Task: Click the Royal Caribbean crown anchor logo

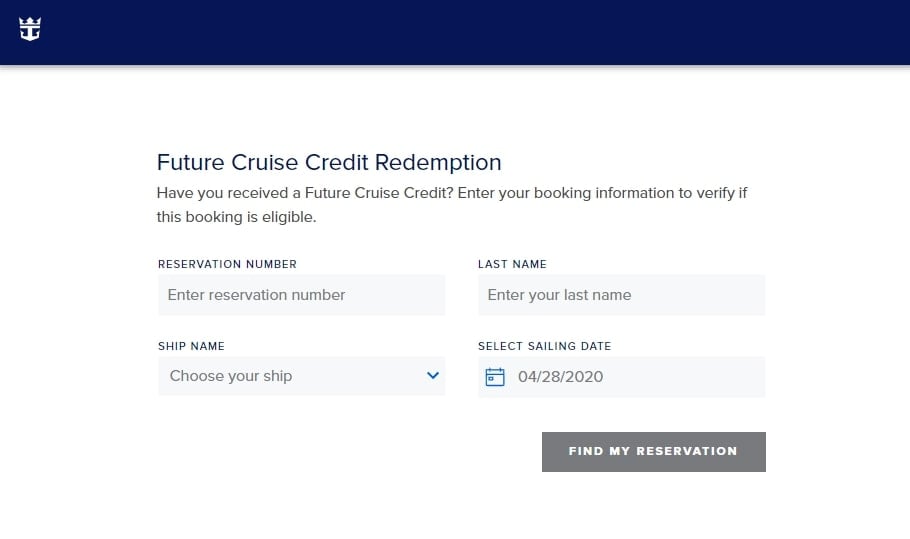Action: tap(30, 29)
